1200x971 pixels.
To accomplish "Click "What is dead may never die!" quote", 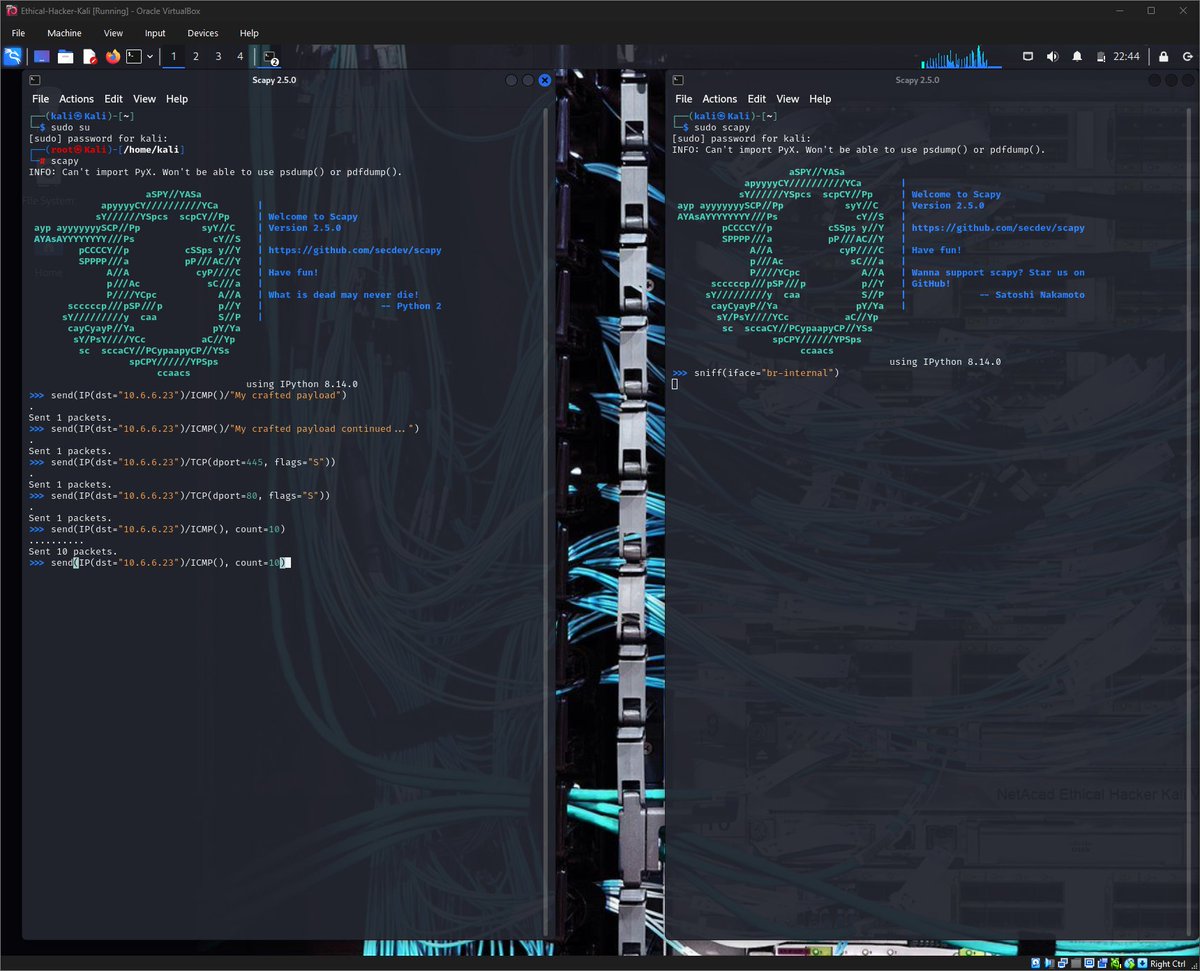I will pyautogui.click(x=343, y=295).
